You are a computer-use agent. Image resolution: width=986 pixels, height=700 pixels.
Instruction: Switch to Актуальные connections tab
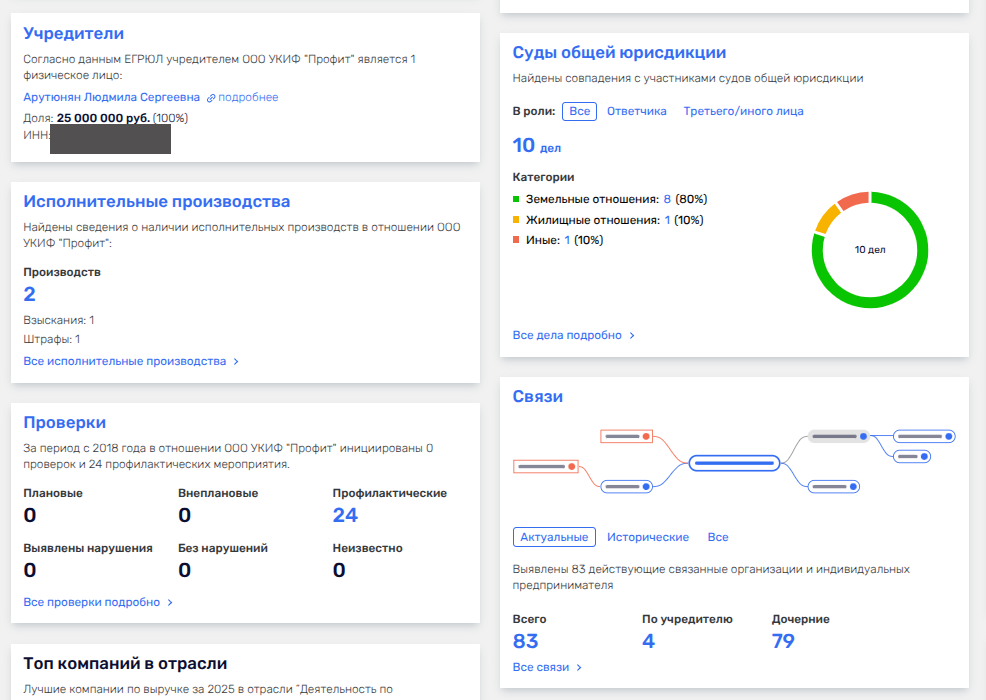click(x=554, y=537)
